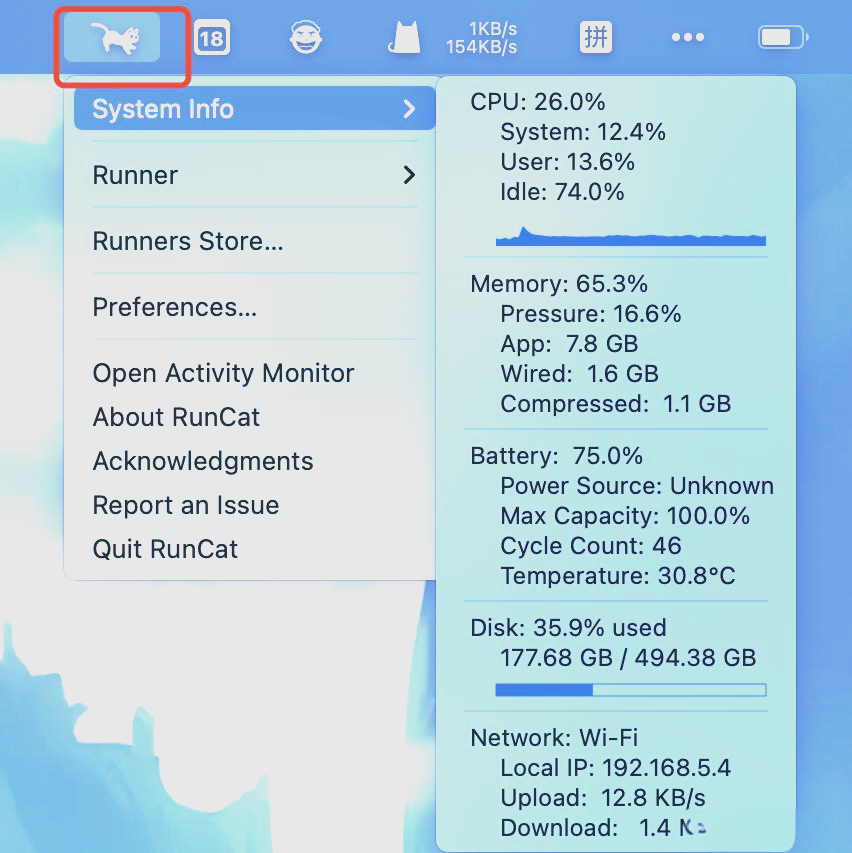Select Quit RunCat
Viewport: 852px width, 853px height.
(x=165, y=549)
